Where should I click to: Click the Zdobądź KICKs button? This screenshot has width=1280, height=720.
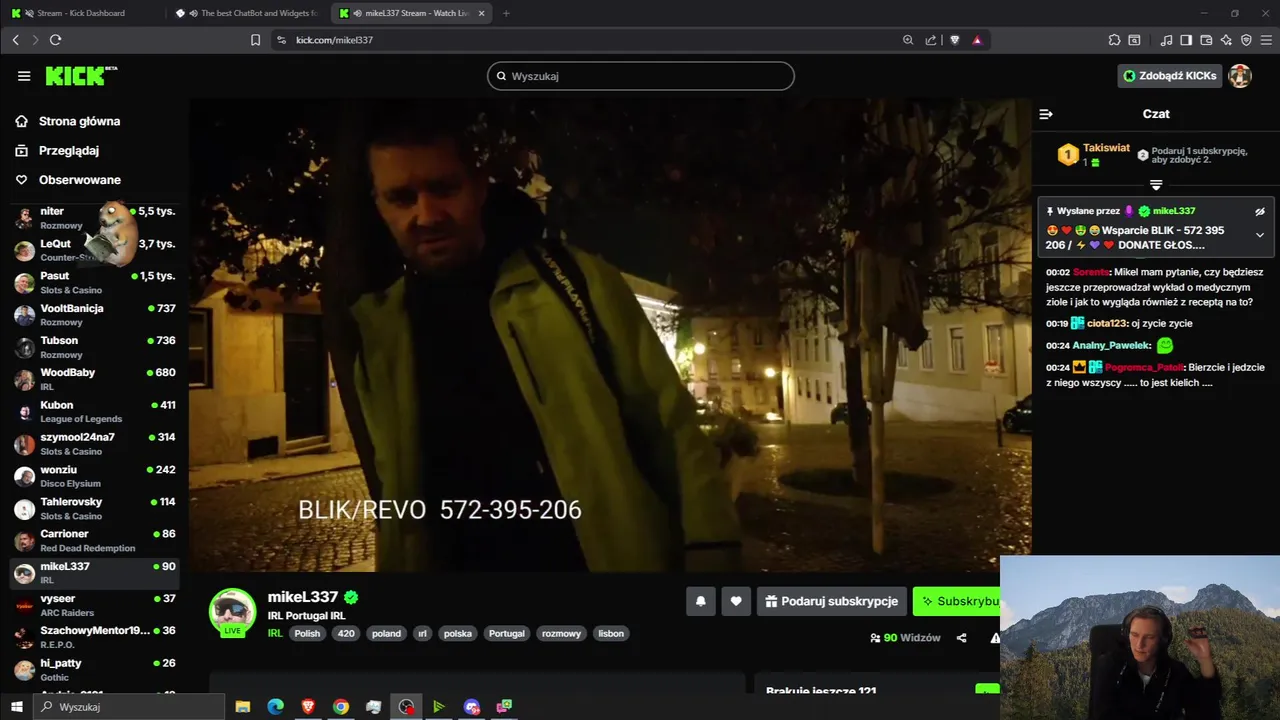1170,76
